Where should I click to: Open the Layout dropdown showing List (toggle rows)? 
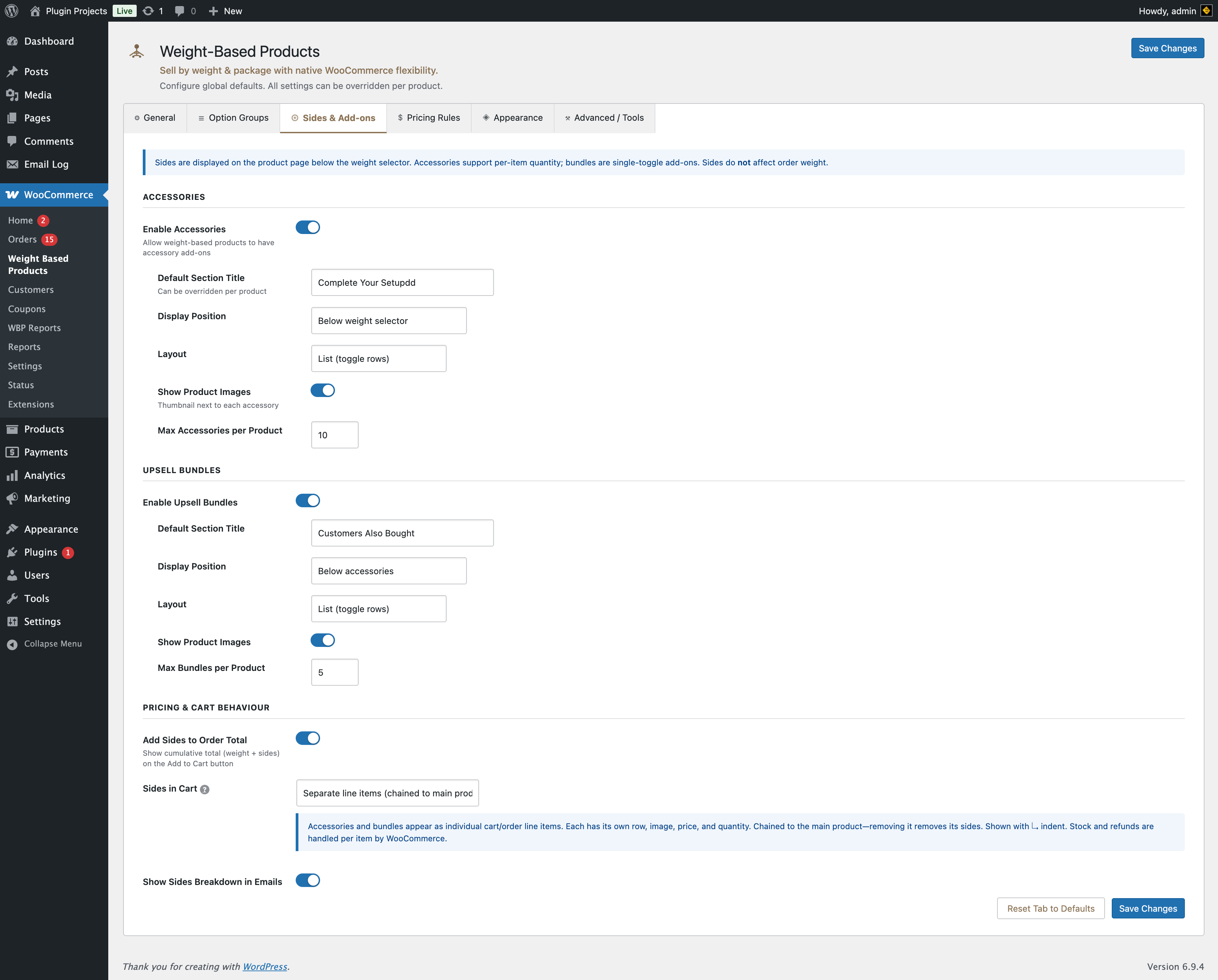[379, 358]
